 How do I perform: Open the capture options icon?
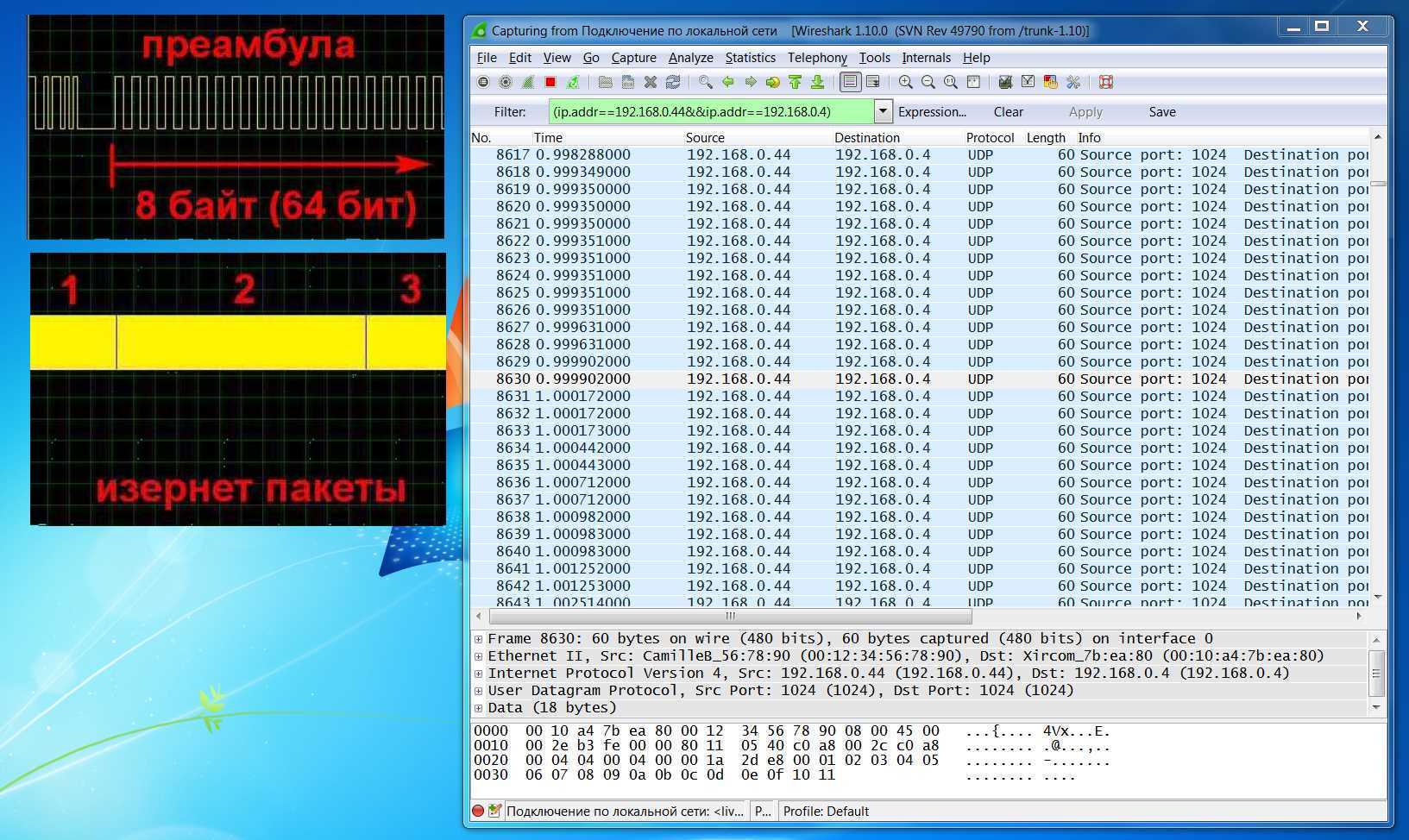tap(506, 82)
